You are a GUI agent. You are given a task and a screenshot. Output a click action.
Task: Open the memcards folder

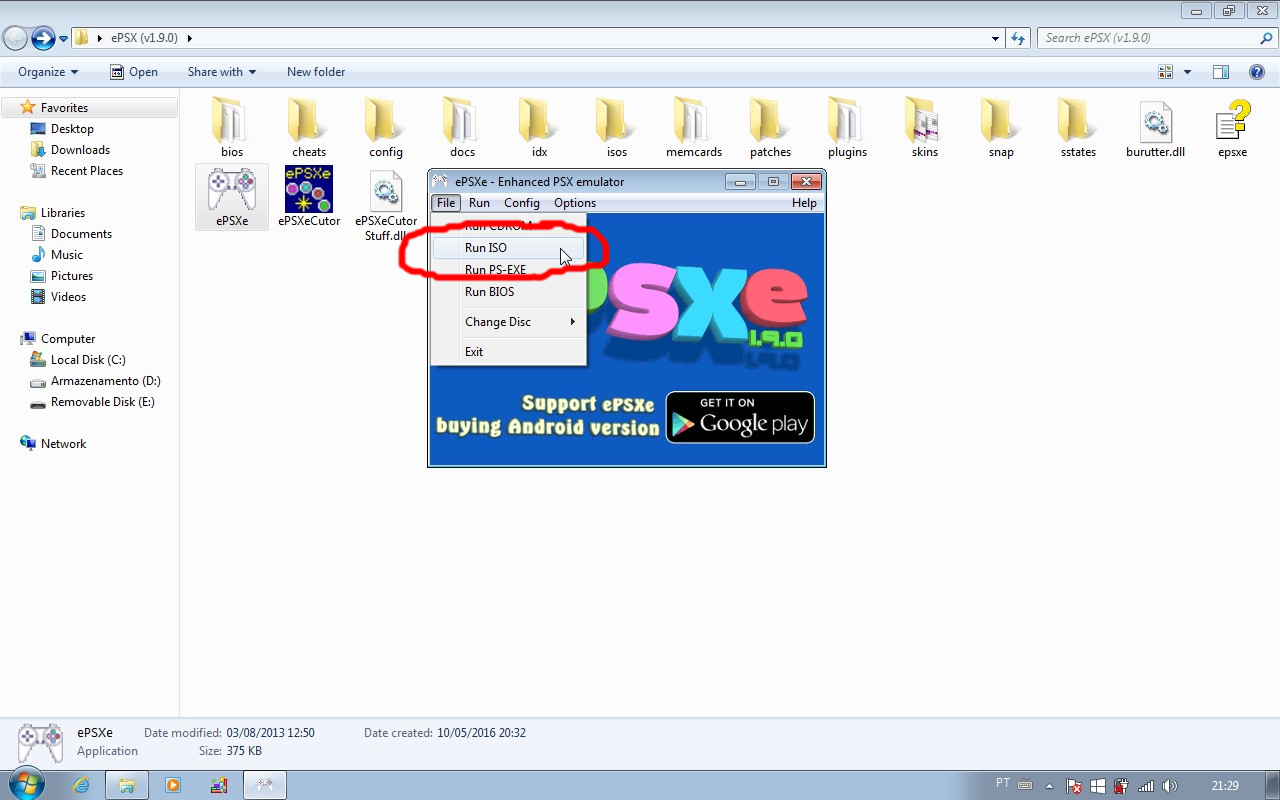(x=694, y=122)
